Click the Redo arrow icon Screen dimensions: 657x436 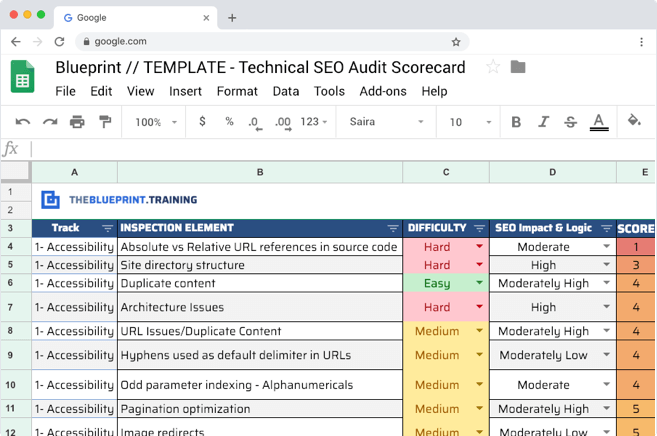[49, 122]
